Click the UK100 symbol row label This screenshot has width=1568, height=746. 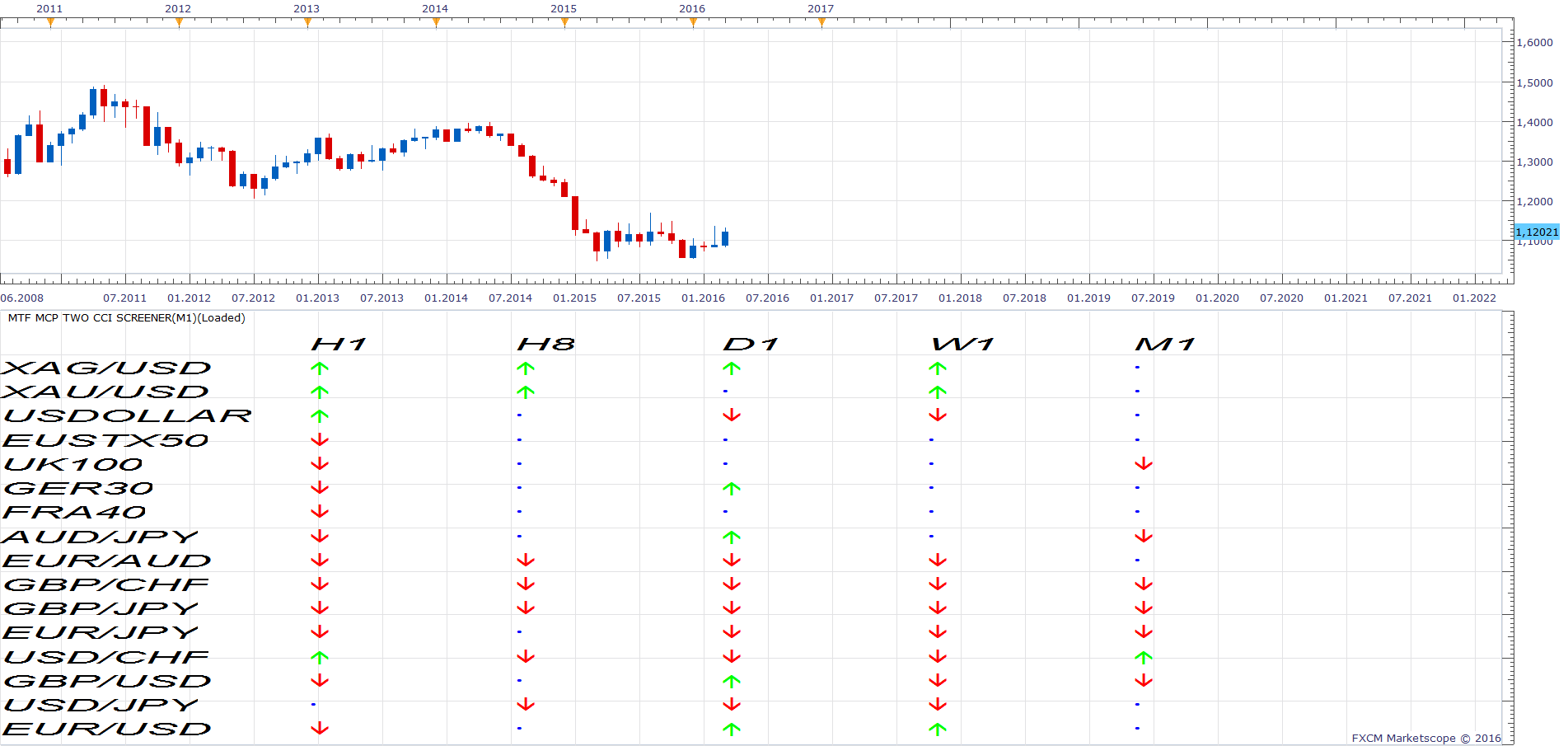(73, 465)
